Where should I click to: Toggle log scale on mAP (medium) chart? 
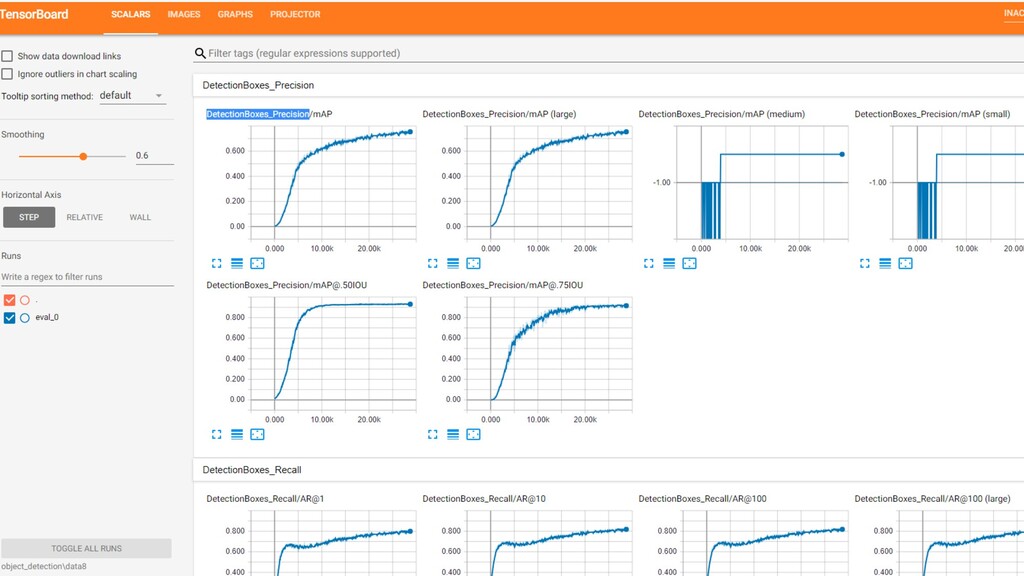click(669, 263)
